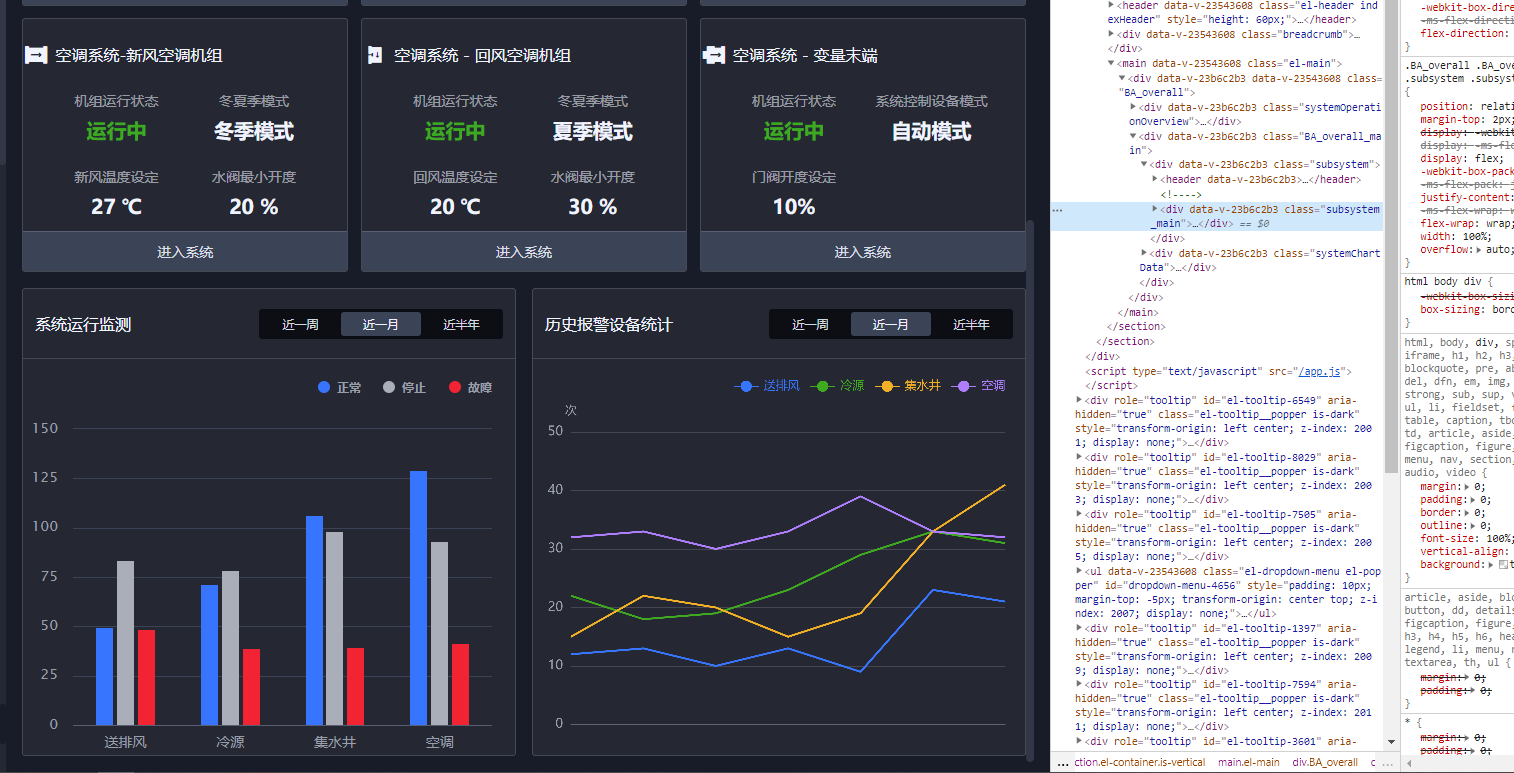Select 近一月 in the 系统运行监测 panel

381,324
